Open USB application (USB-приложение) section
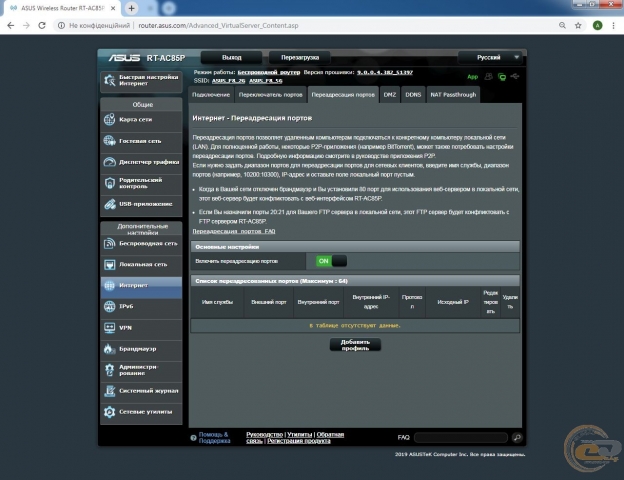Screen dimensions: 624x480 141,204
